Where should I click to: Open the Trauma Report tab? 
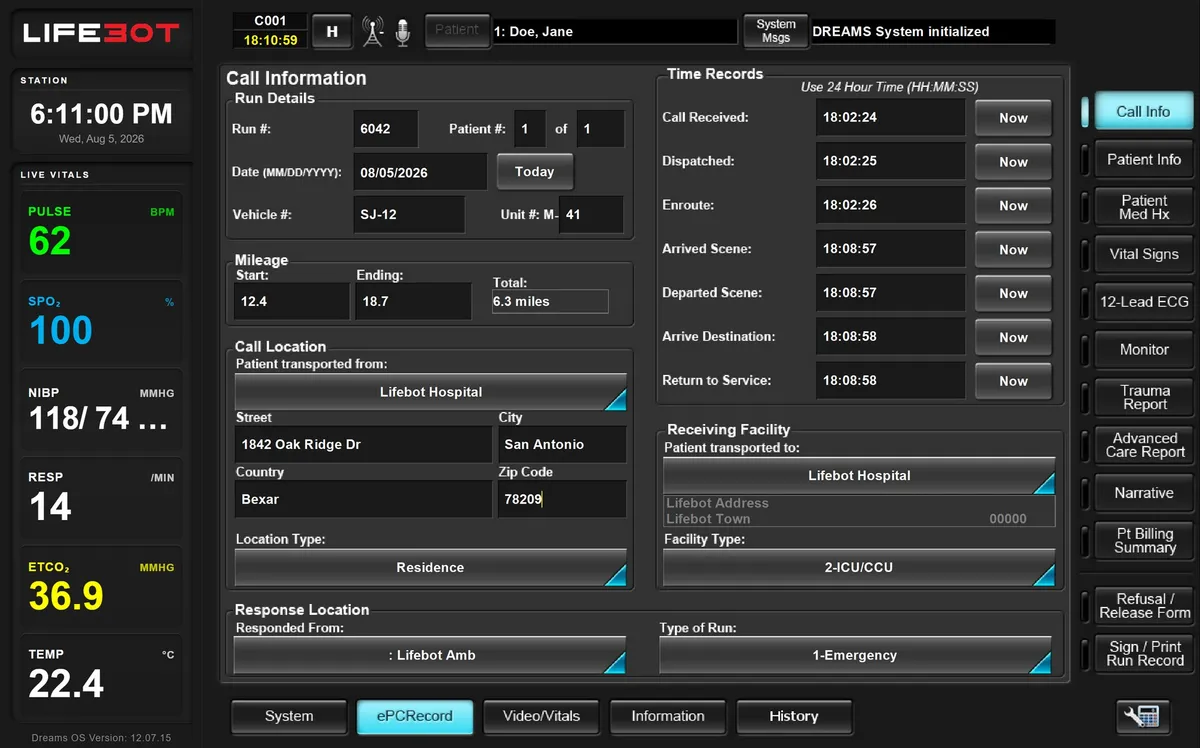[x=1144, y=397]
